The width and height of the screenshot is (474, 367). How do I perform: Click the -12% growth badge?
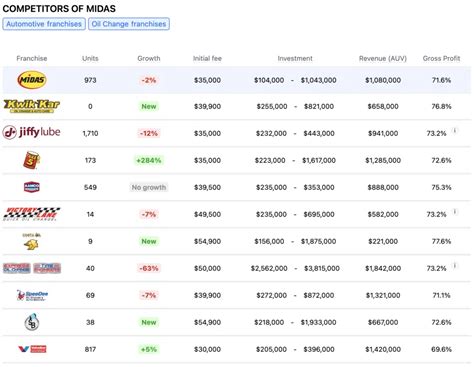pos(149,133)
